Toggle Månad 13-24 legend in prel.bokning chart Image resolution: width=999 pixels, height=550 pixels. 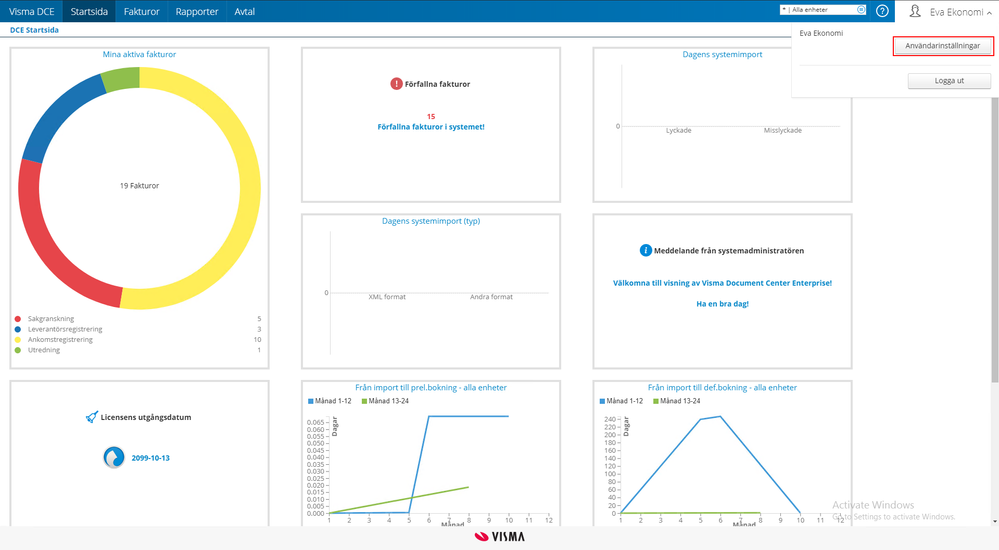385,401
